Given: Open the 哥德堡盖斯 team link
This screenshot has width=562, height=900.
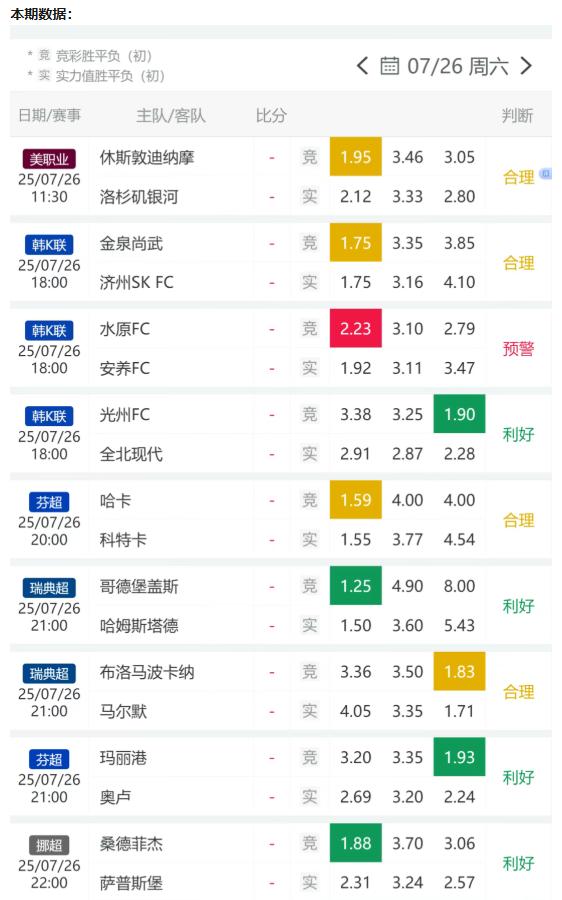Looking at the screenshot, I should tap(139, 586).
